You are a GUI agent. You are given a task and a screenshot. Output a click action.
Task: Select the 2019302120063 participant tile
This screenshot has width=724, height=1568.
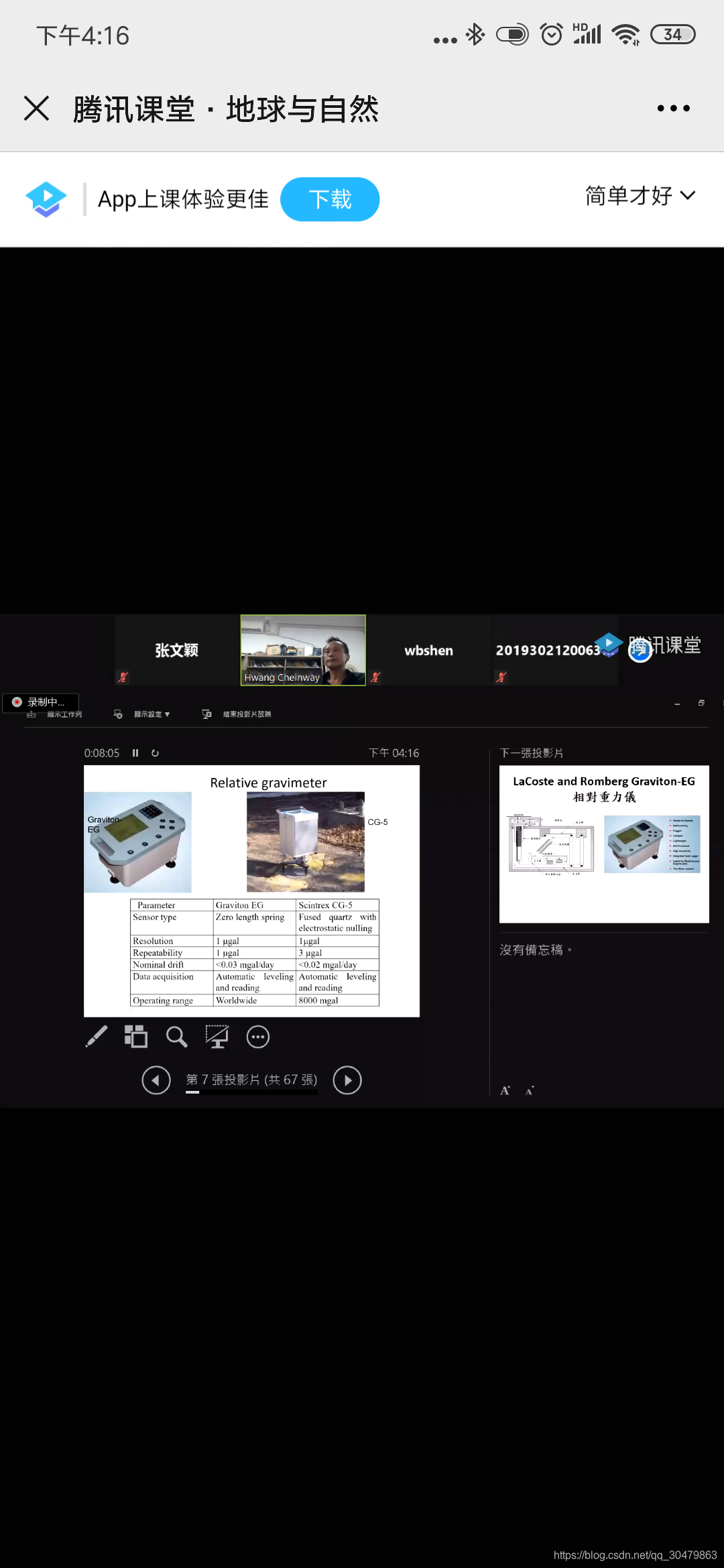pyautogui.click(x=555, y=650)
